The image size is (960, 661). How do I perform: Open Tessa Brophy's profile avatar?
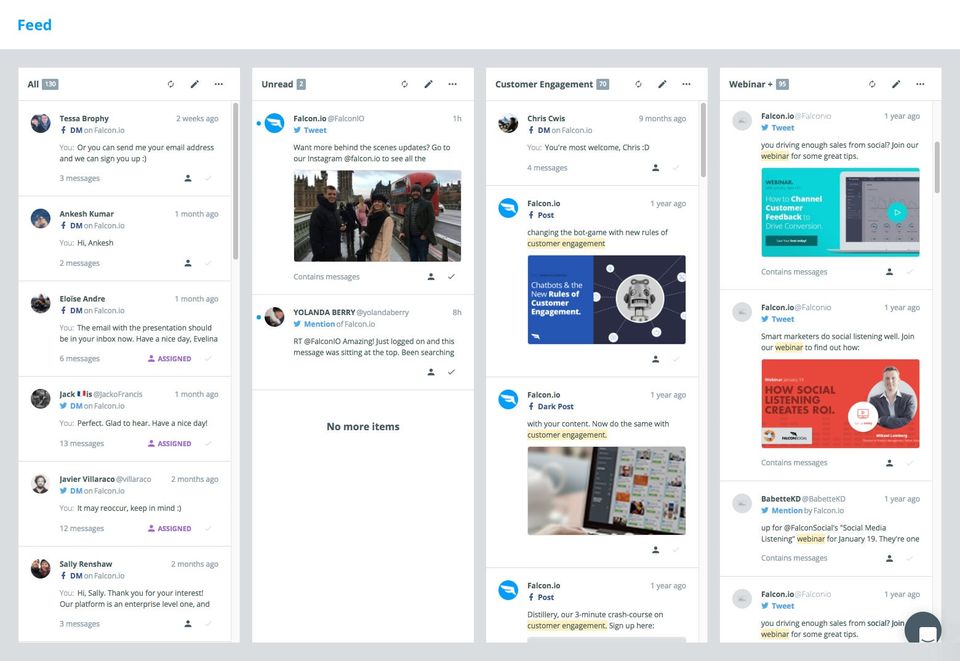point(41,123)
